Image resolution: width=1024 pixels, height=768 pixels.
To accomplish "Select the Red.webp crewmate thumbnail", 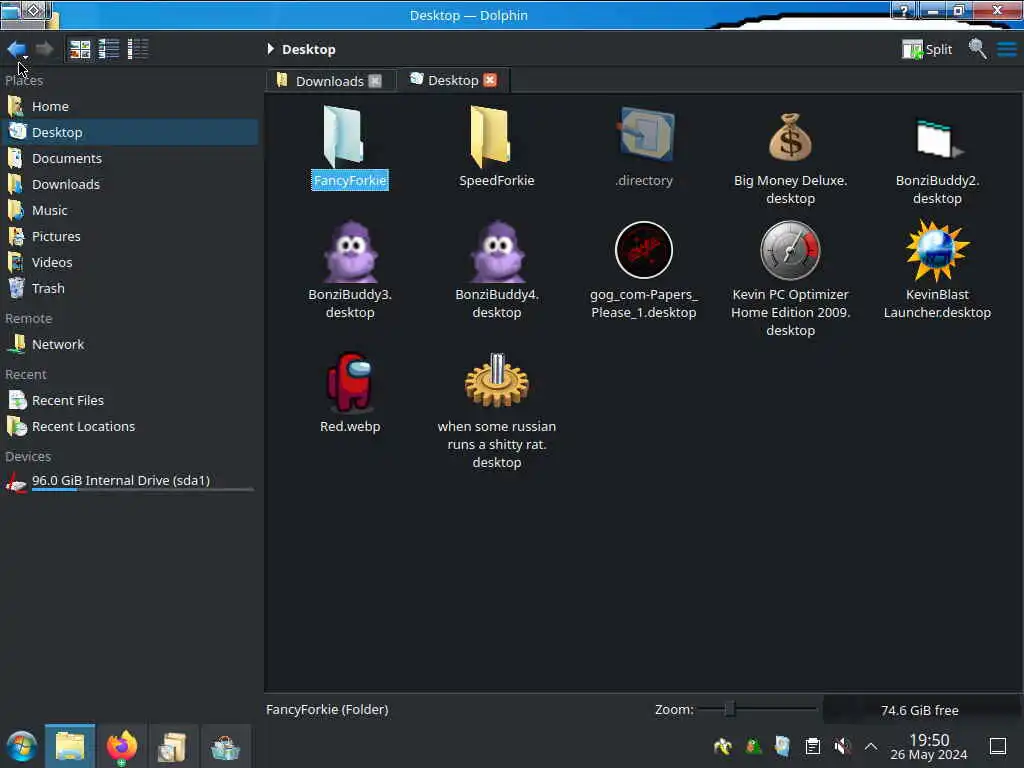I will pyautogui.click(x=350, y=382).
